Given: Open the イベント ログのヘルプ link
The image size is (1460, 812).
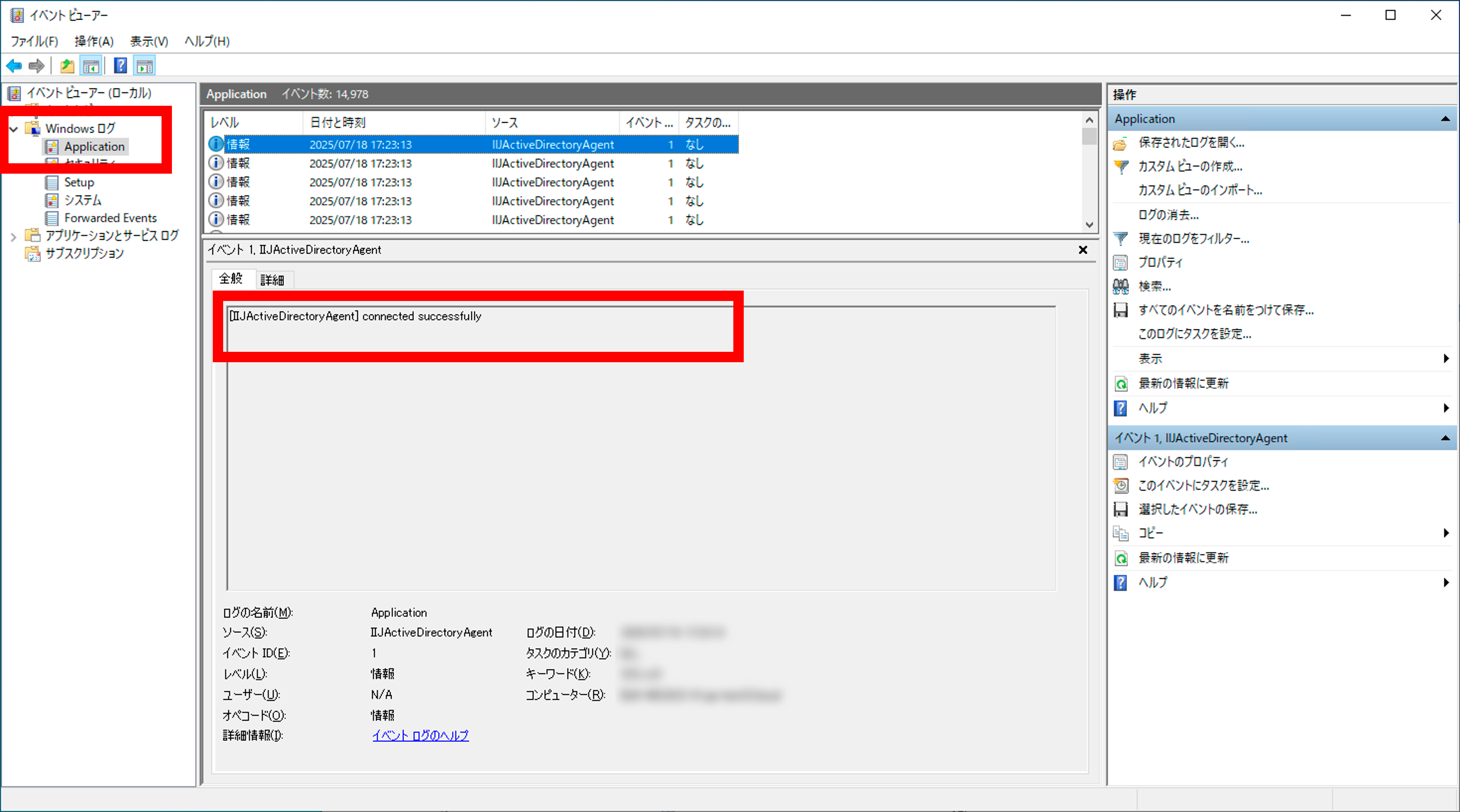Looking at the screenshot, I should pyautogui.click(x=420, y=736).
